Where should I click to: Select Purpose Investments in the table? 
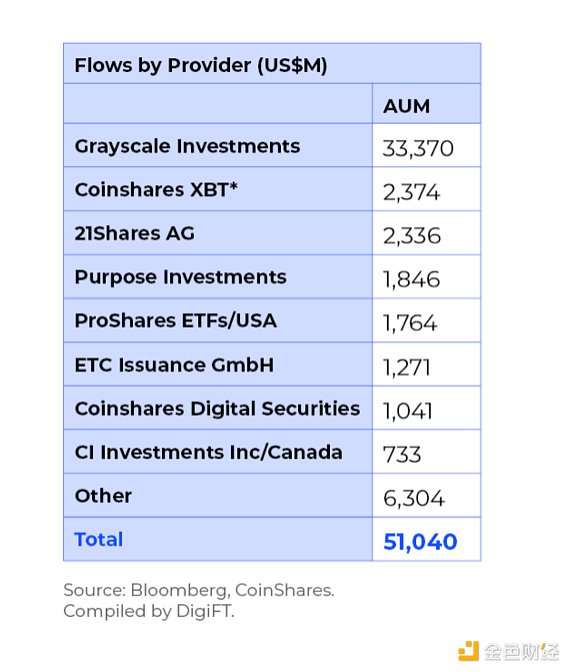coord(180,277)
